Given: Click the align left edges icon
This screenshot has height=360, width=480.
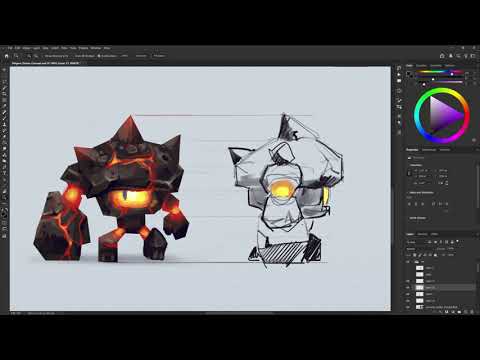Looking at the screenshot, I should 410,204.
